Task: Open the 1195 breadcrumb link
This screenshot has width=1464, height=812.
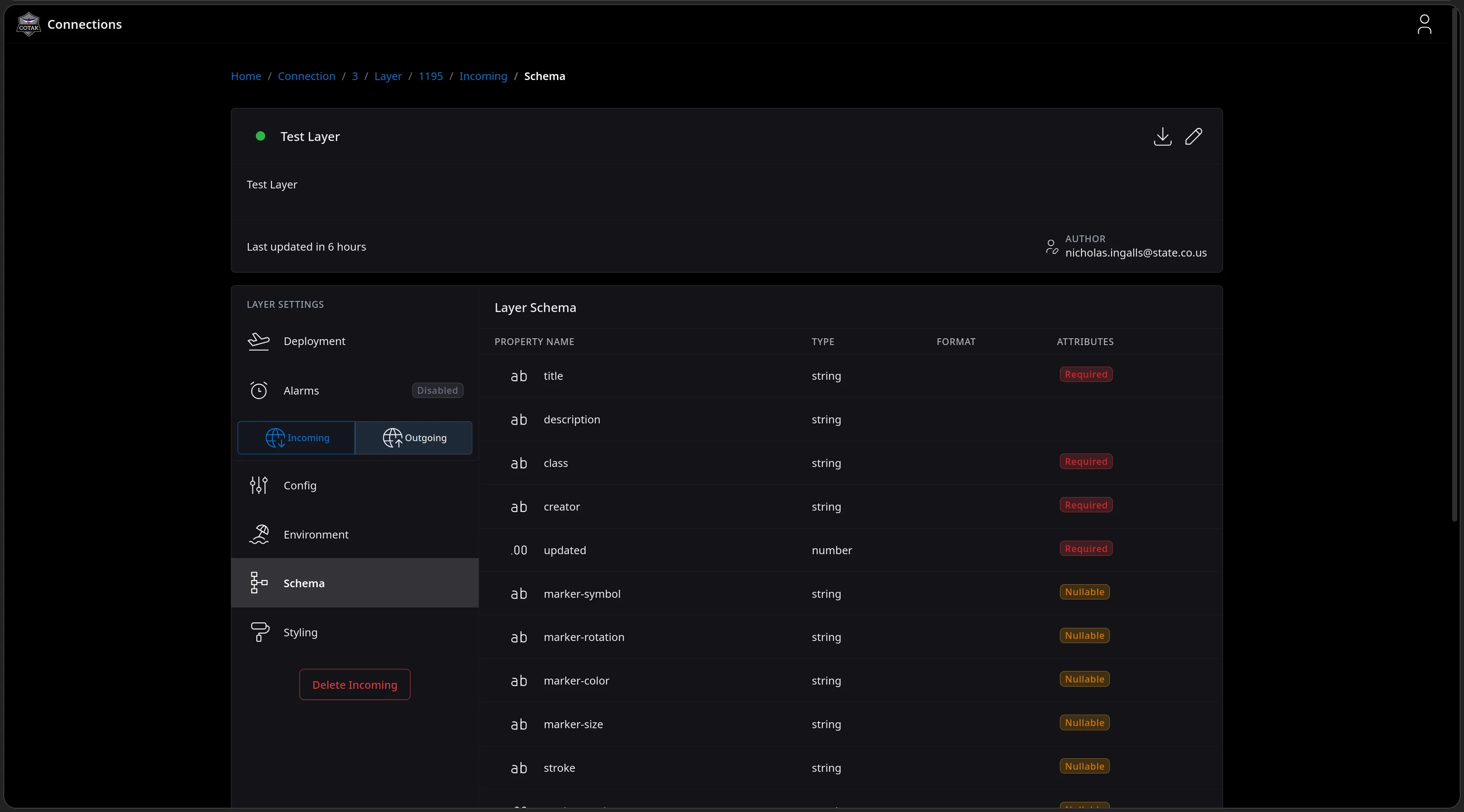Action: (x=430, y=76)
